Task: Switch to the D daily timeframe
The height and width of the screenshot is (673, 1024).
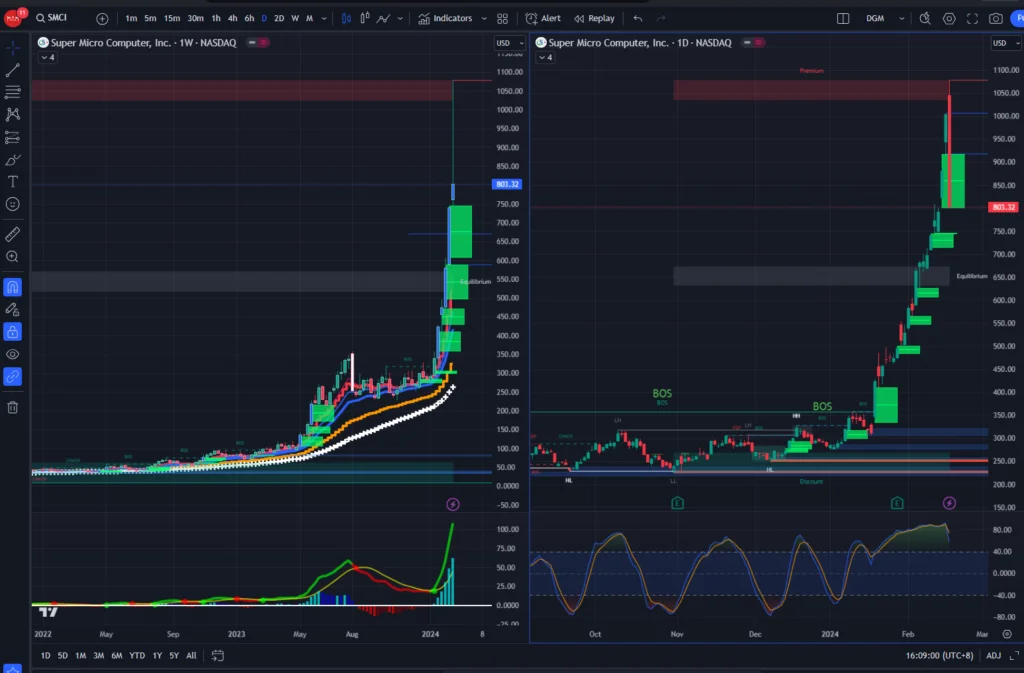Action: [264, 18]
